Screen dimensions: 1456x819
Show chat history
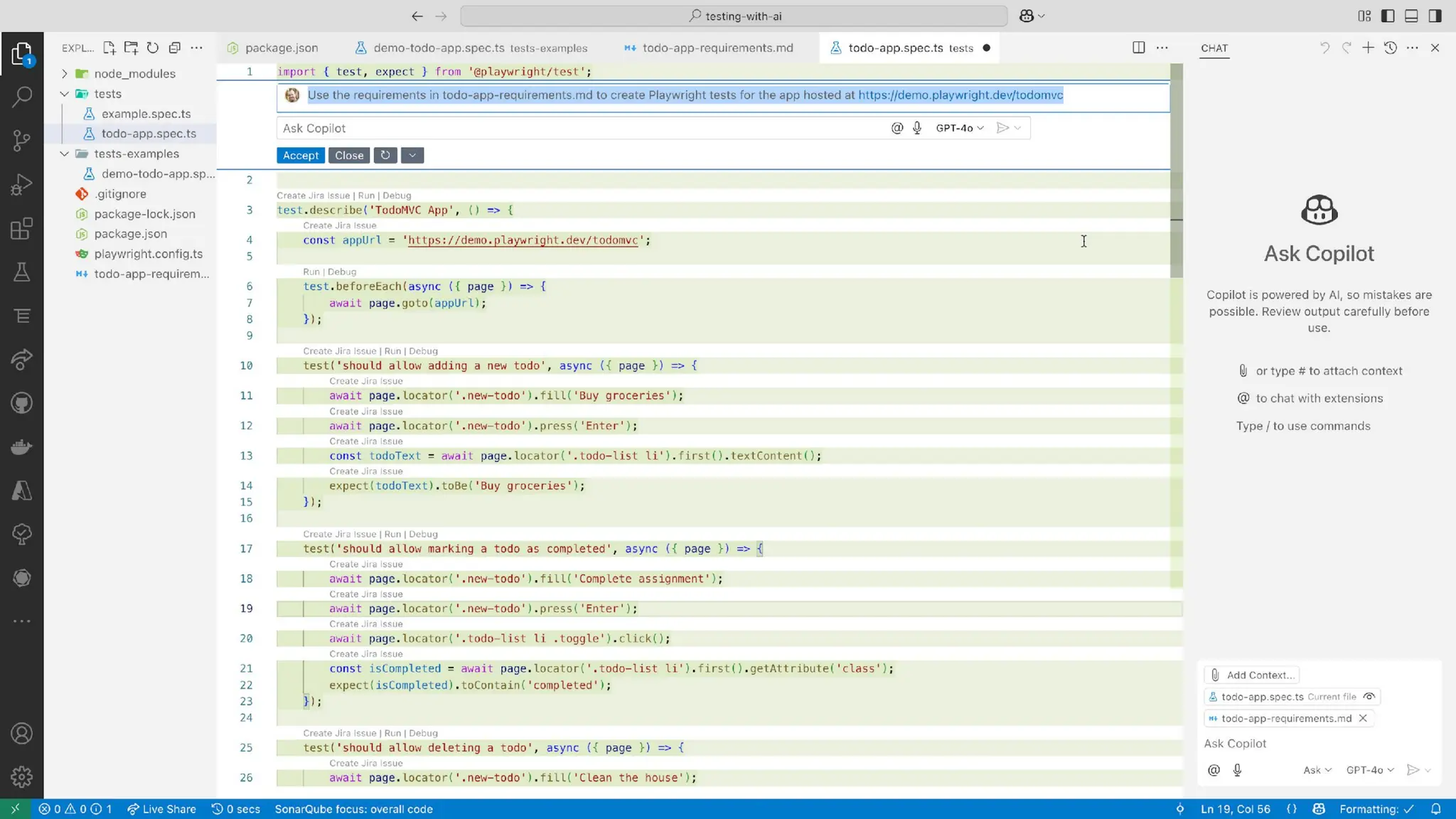tap(1391, 48)
